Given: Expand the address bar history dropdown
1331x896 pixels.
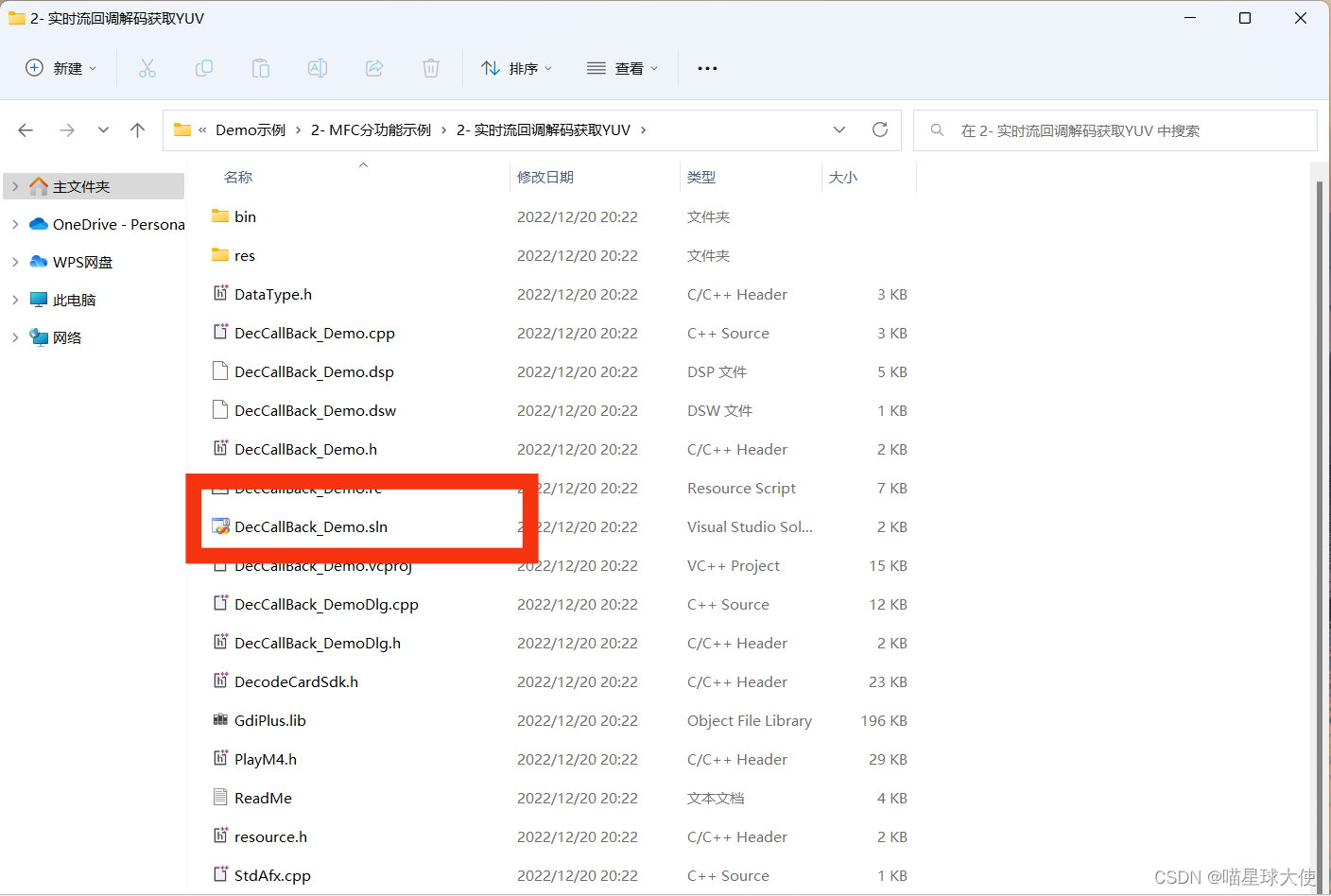Looking at the screenshot, I should [x=839, y=130].
